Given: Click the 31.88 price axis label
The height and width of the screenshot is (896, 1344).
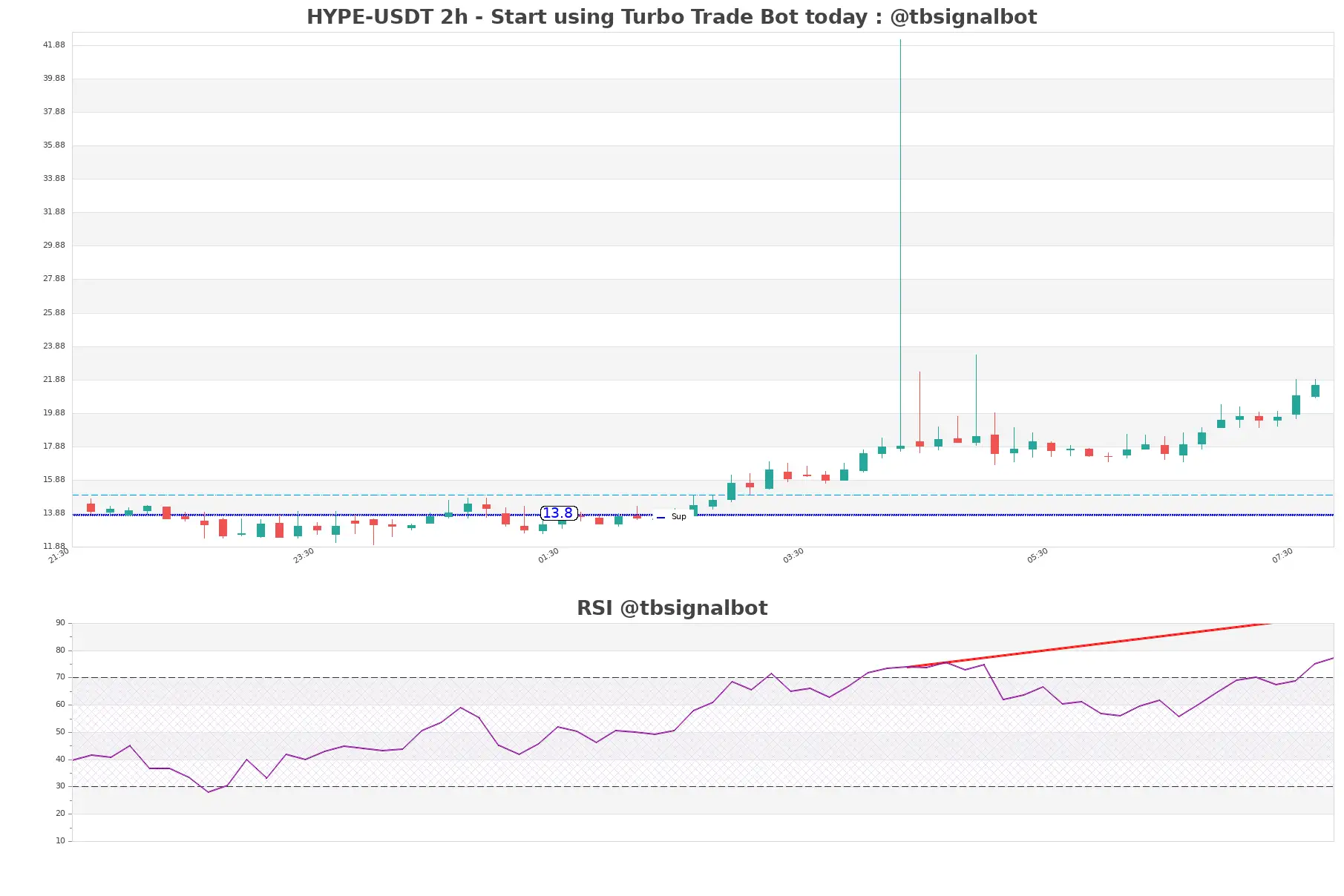Looking at the screenshot, I should click(x=53, y=212).
